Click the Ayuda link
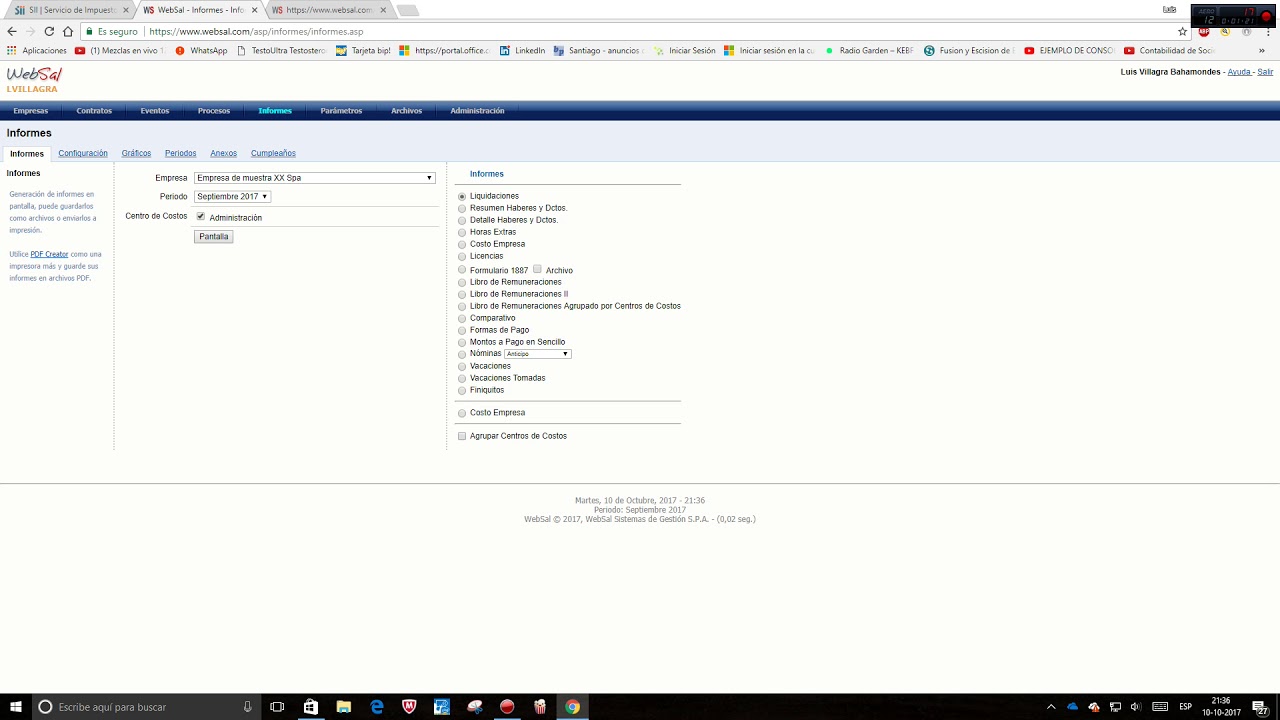Viewport: 1280px width, 720px height. coord(1239,72)
